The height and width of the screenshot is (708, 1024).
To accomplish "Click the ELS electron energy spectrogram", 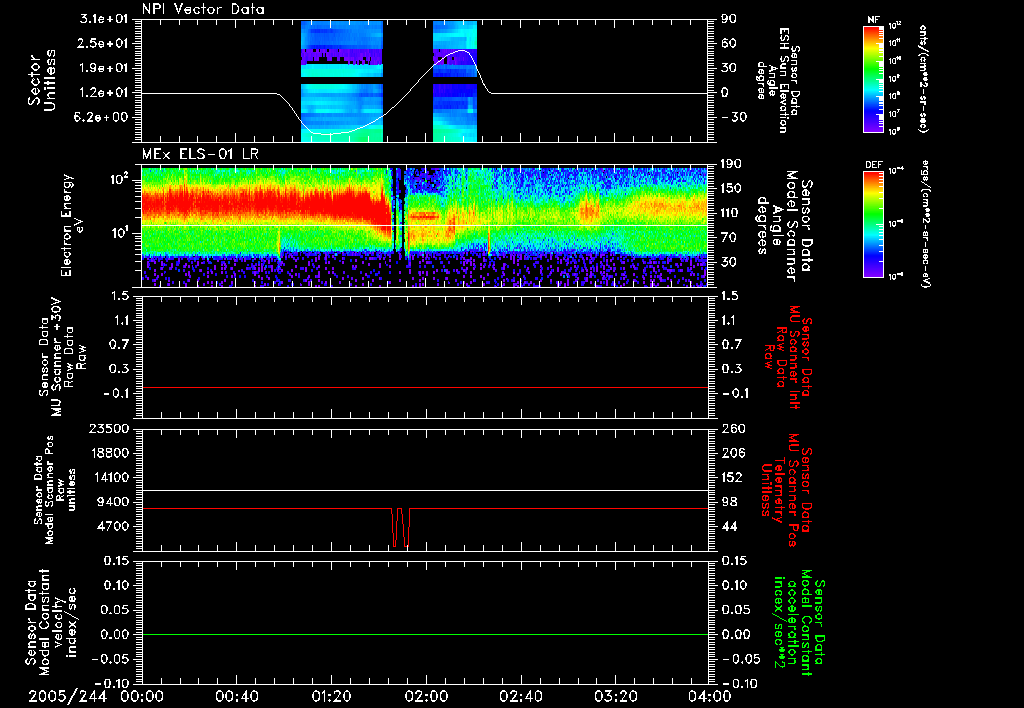I will [x=425, y=227].
